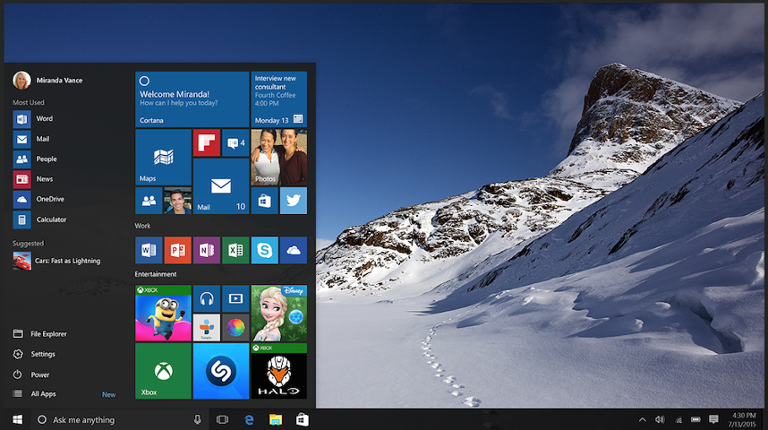Click the Microsoft Edge taskbar icon
Image resolution: width=768 pixels, height=430 pixels.
pyautogui.click(x=249, y=420)
